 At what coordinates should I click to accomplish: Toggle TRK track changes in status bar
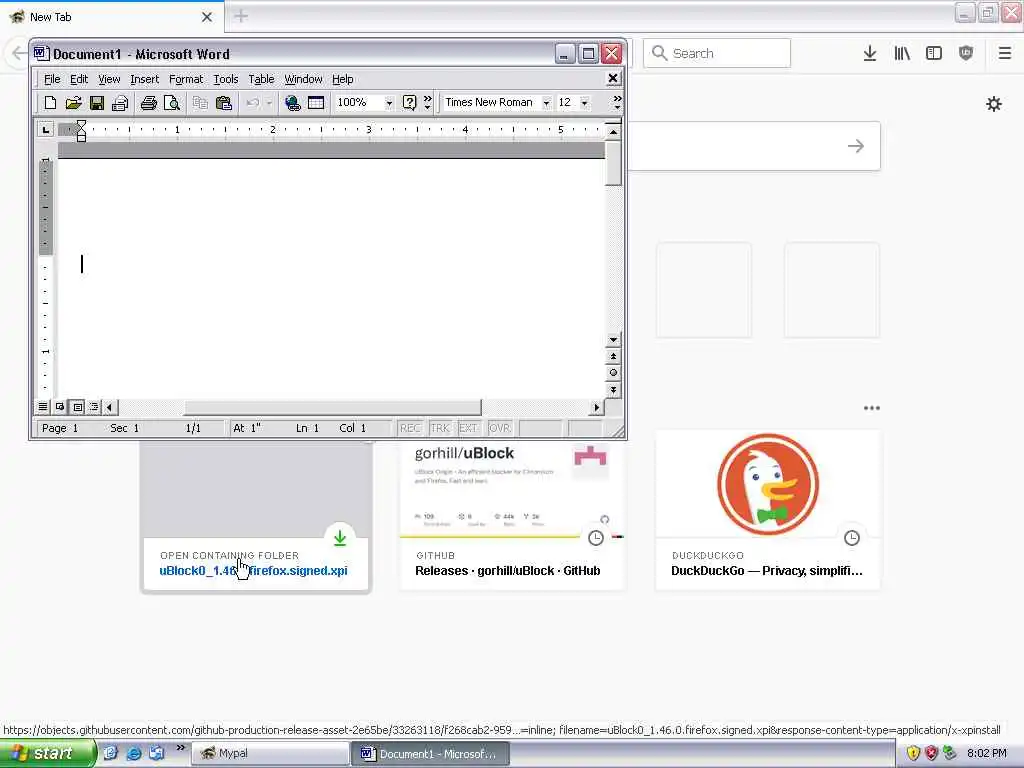[x=440, y=428]
